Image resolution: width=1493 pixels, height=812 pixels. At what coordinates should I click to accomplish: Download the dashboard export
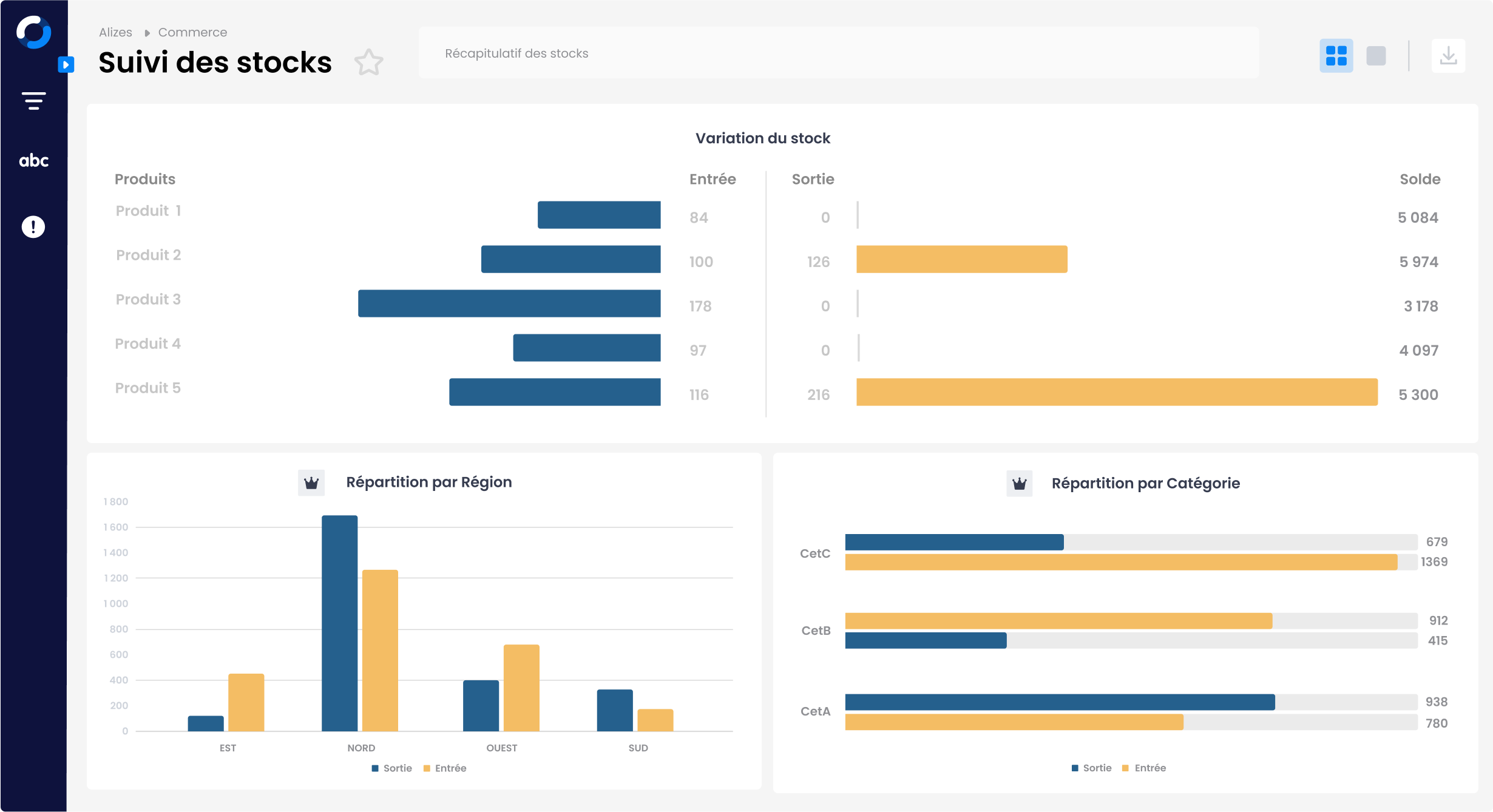(1448, 56)
